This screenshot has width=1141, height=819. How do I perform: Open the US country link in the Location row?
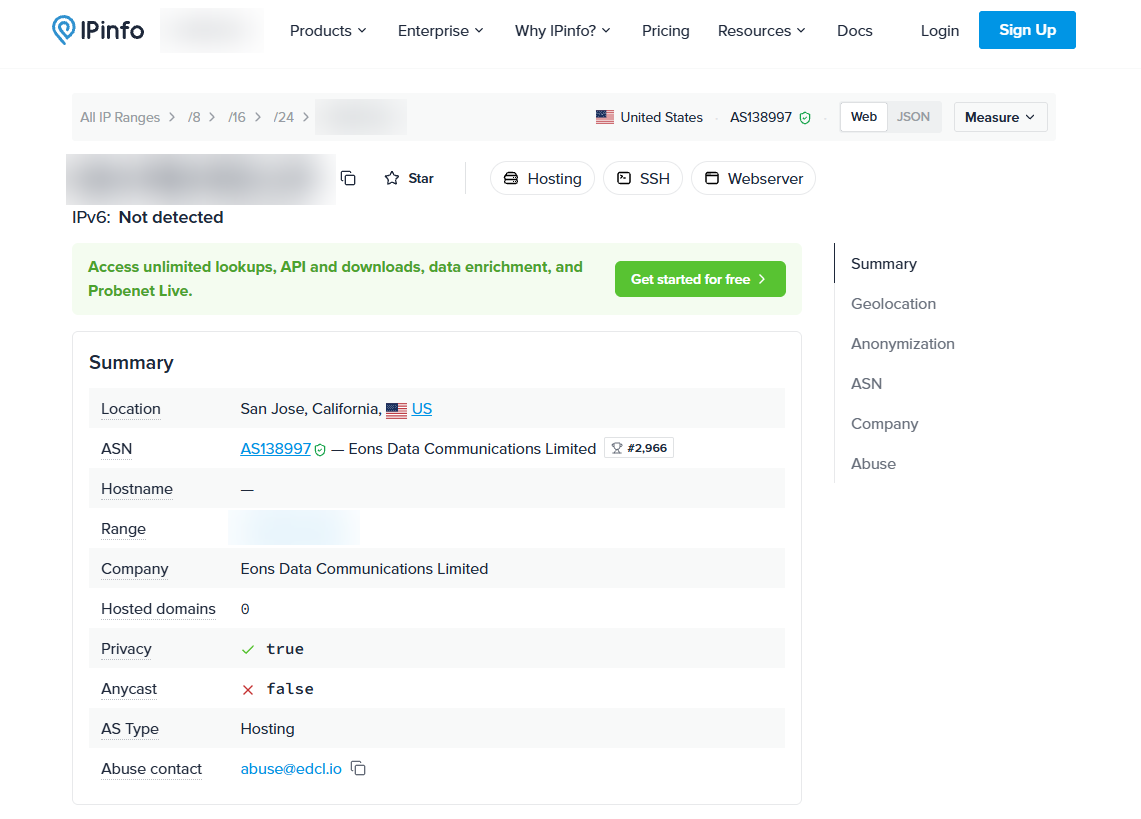point(422,408)
